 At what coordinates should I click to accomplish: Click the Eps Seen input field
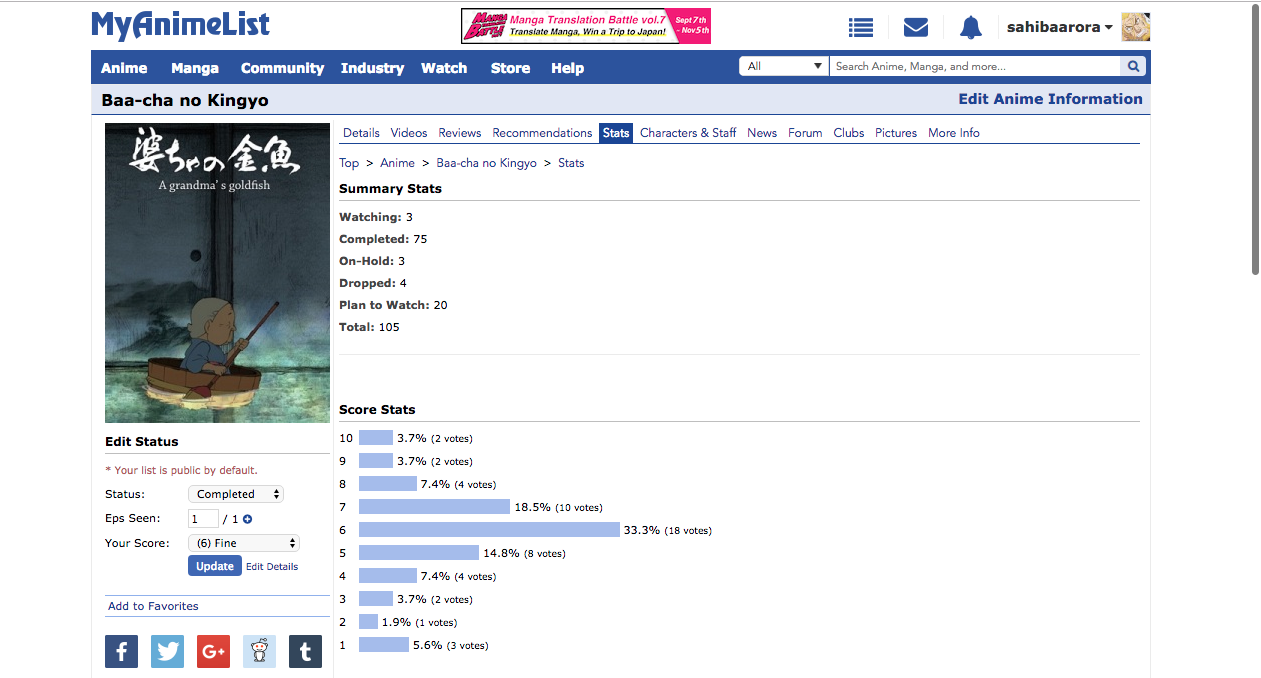click(x=203, y=519)
